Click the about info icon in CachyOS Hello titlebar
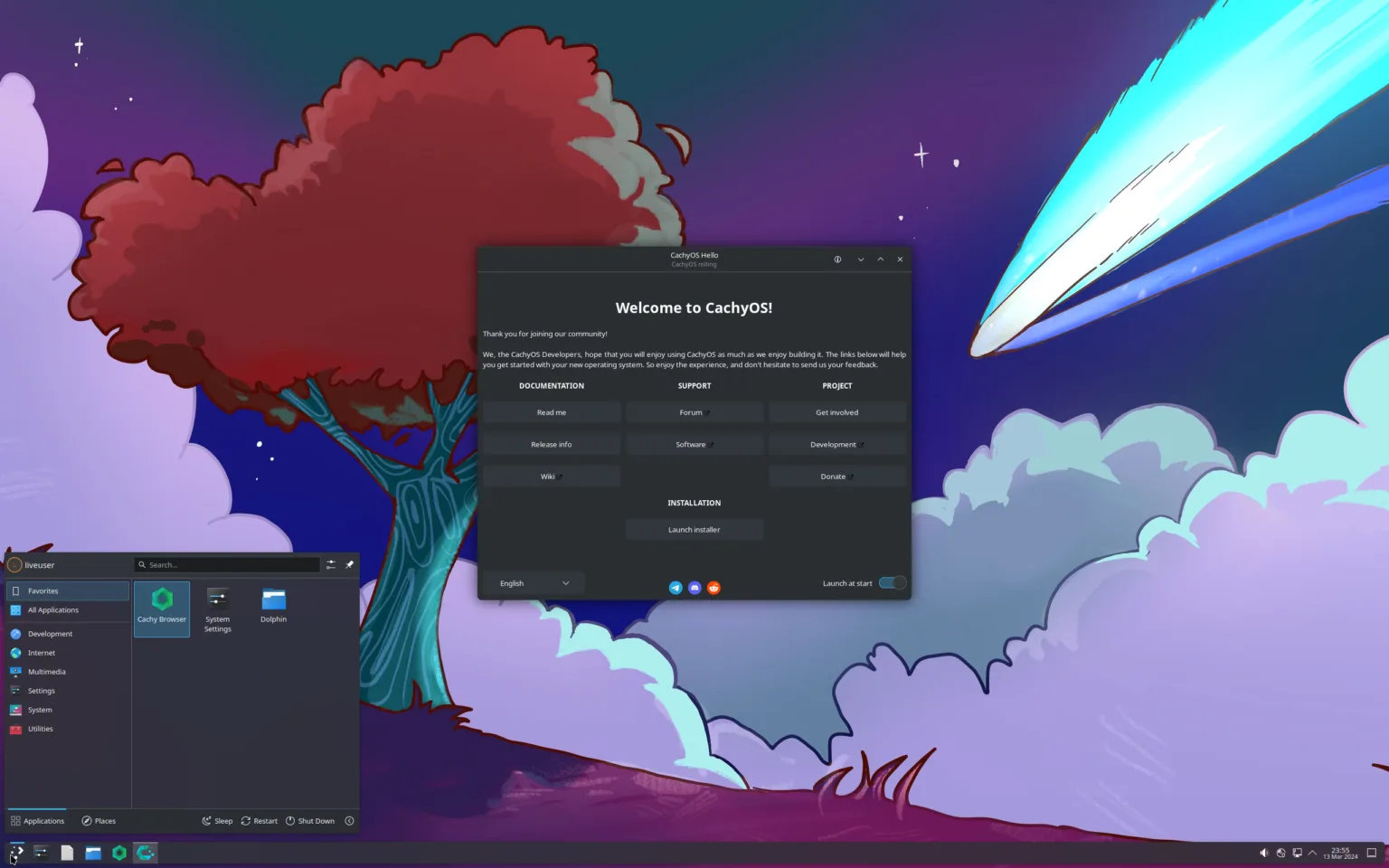 click(837, 259)
